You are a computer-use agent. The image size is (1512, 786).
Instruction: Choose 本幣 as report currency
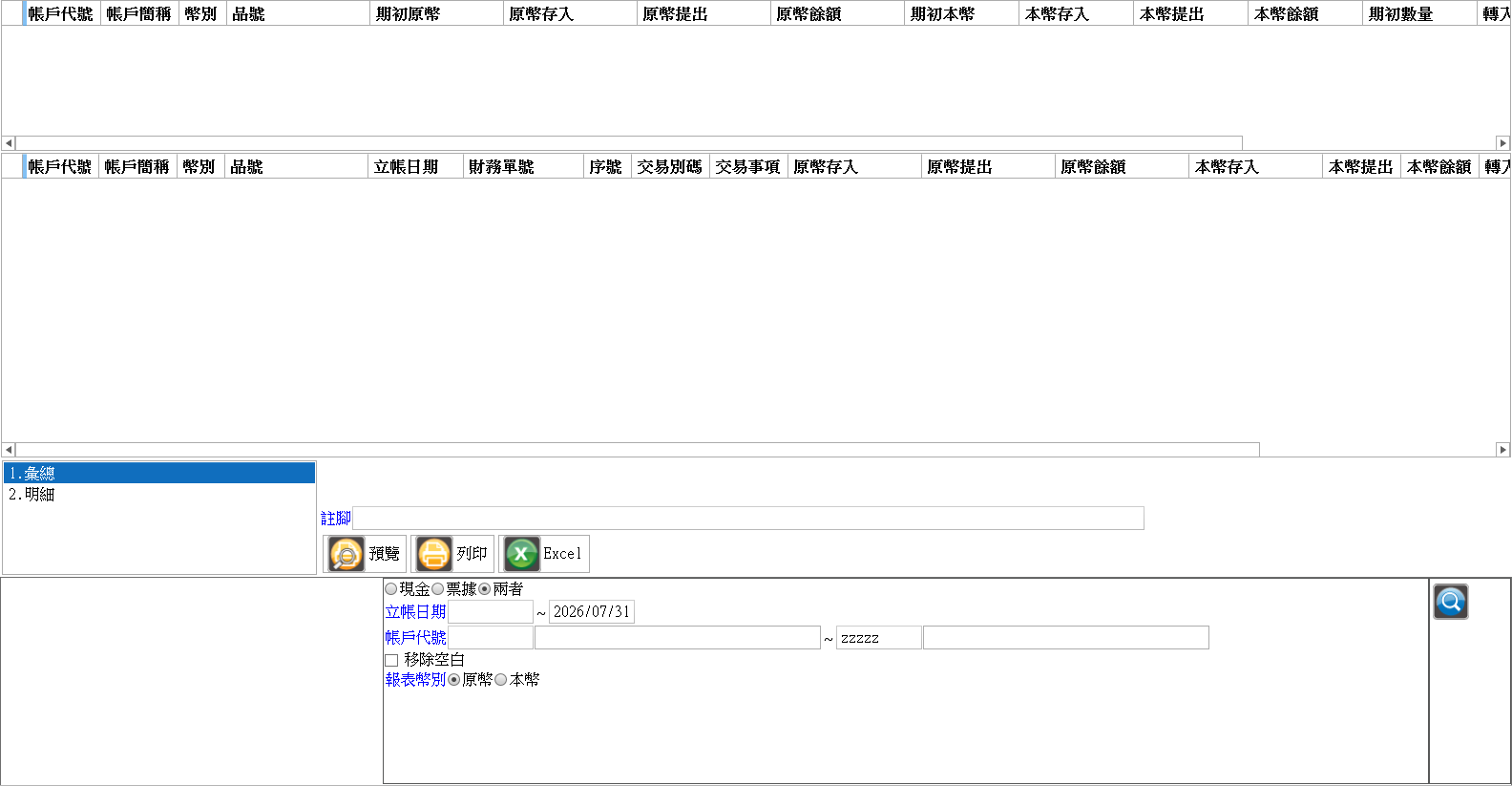(501, 680)
